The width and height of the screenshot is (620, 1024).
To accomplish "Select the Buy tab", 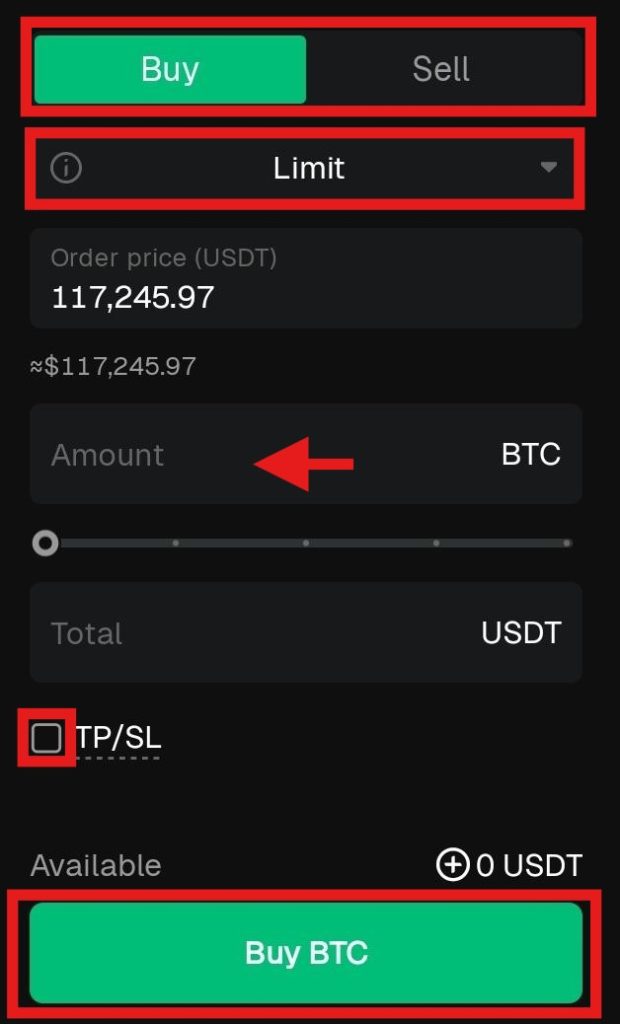I will coord(170,68).
